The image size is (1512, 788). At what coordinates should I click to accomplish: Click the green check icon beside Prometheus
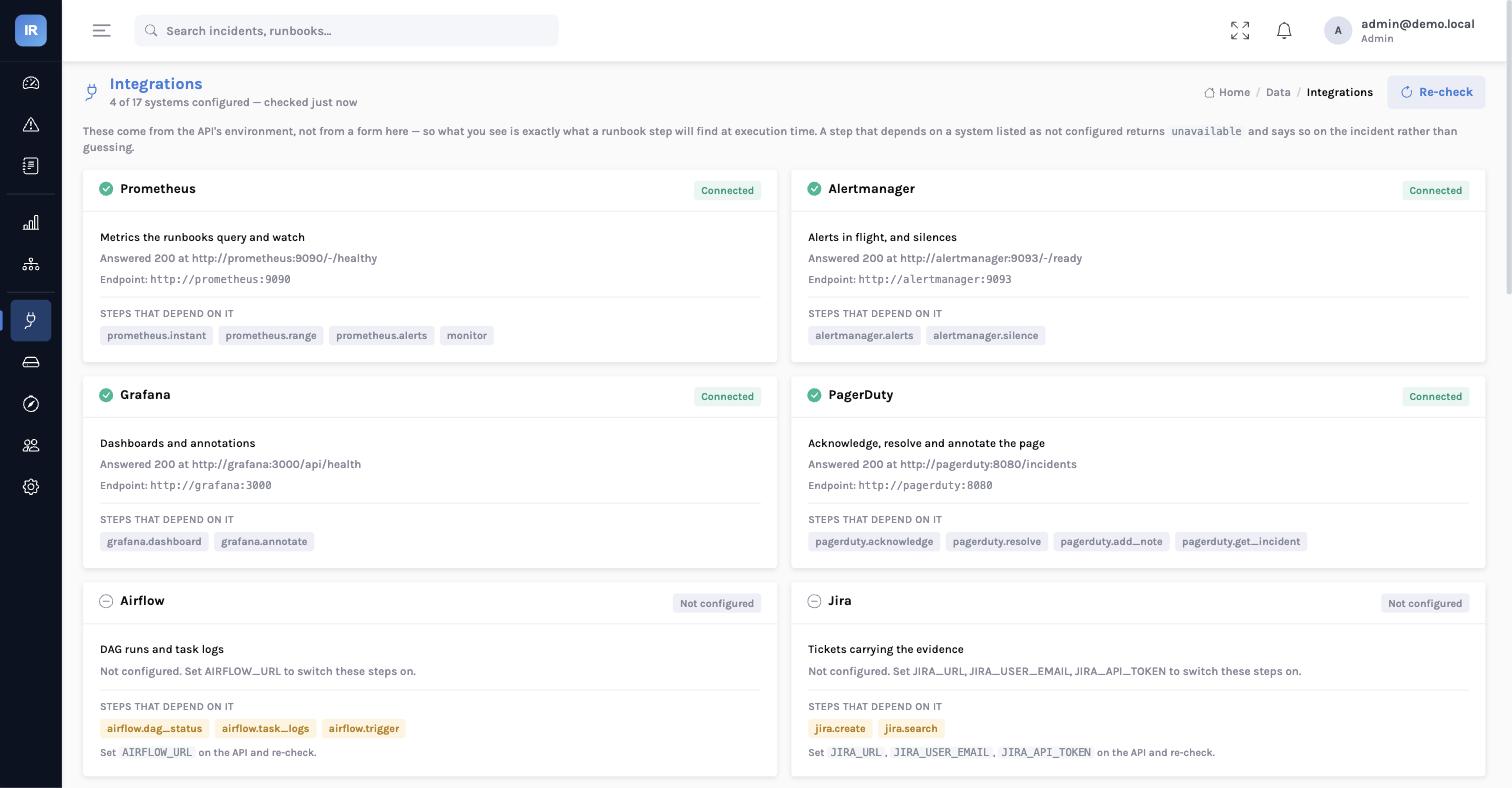coord(106,189)
